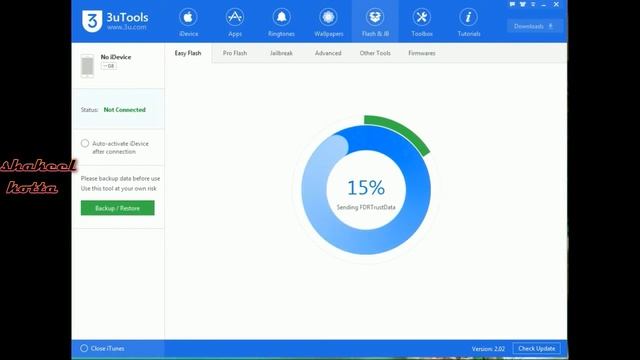Open the Toolbox section
Screen dimensions: 640x360
pyautogui.click(x=422, y=22)
